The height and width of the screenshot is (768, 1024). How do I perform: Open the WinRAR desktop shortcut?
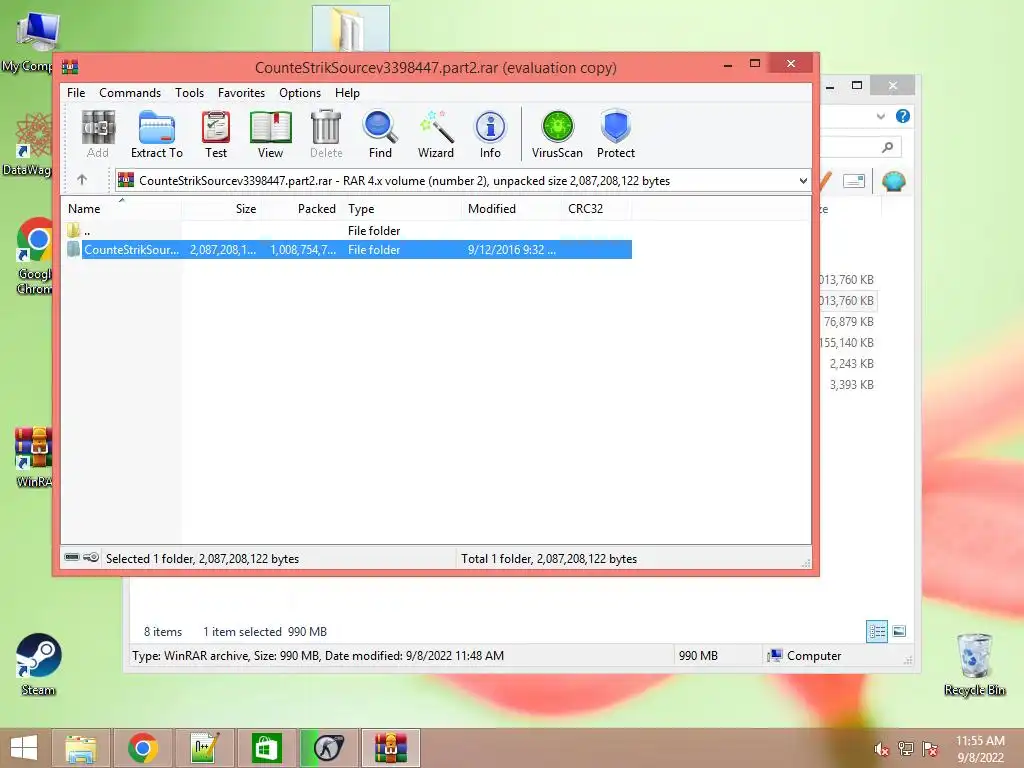[x=33, y=457]
